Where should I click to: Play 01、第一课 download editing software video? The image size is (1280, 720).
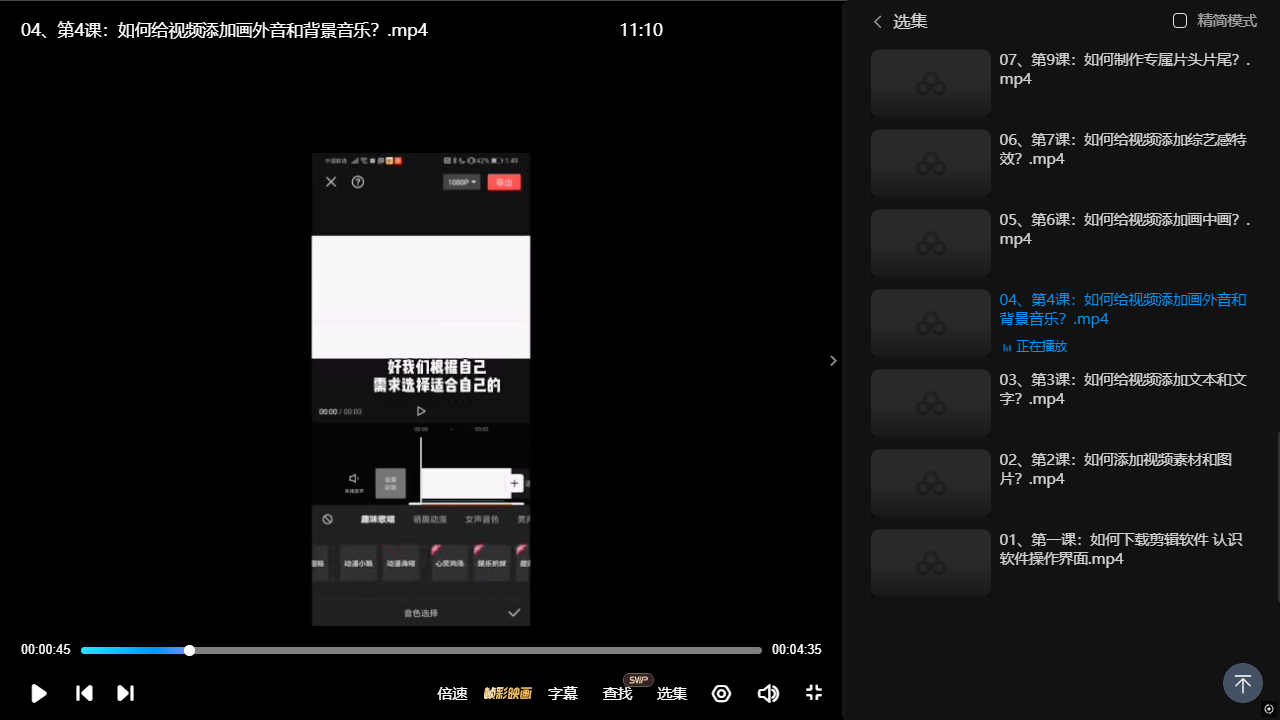click(1120, 549)
